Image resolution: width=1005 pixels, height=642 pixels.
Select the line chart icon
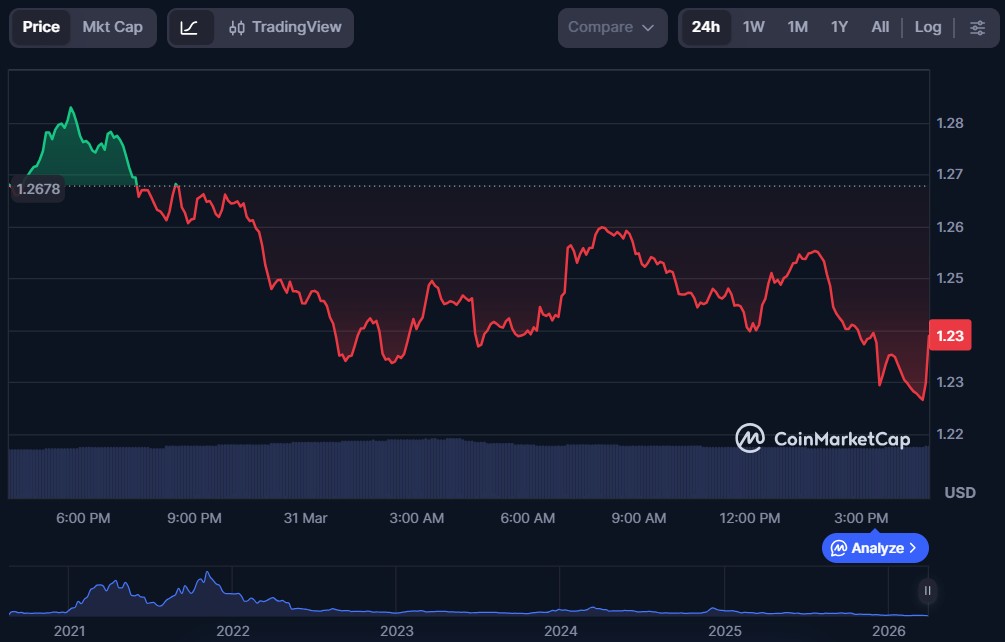[189, 27]
